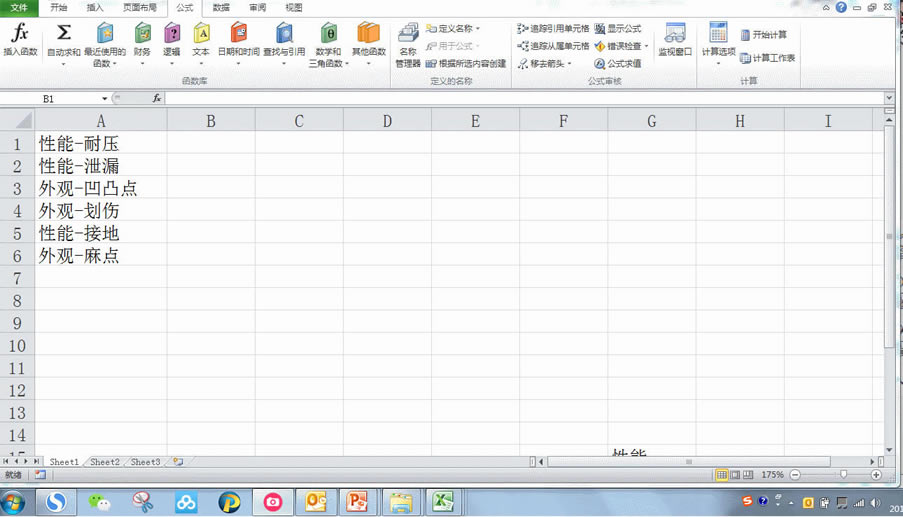Screen dimensions: 903x517
Task: Click Calculate Sheet (计算工作表)
Action: [768, 58]
